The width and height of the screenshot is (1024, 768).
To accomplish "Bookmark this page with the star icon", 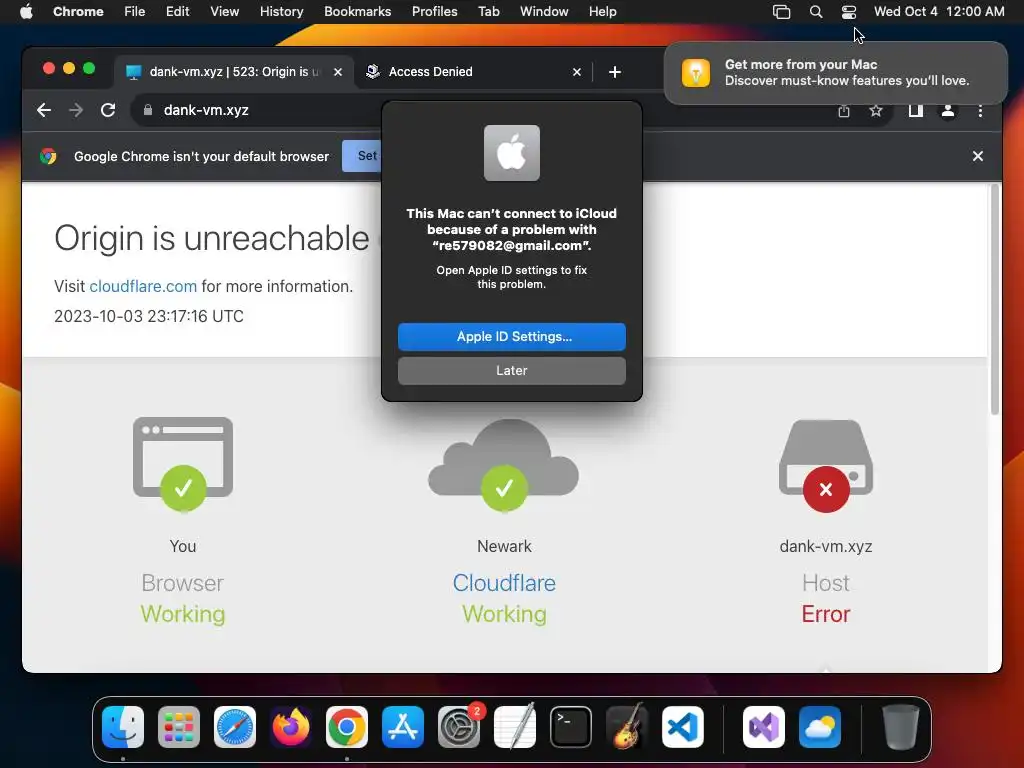I will (876, 111).
